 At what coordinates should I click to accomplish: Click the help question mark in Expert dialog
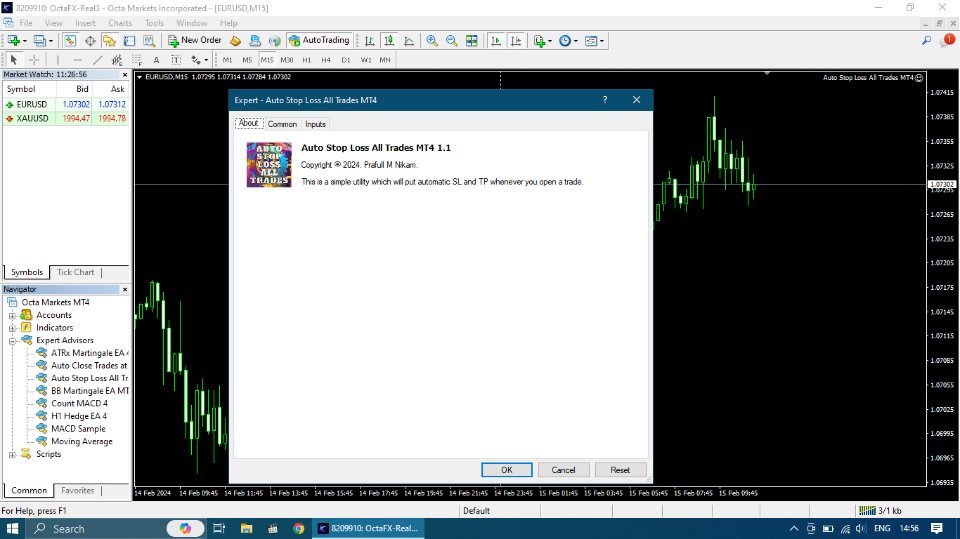(x=605, y=99)
